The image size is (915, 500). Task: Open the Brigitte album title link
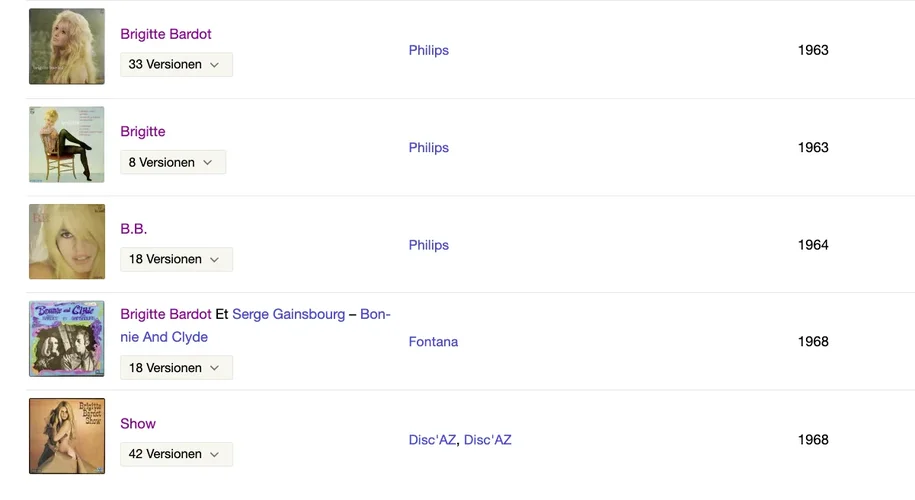(x=143, y=131)
